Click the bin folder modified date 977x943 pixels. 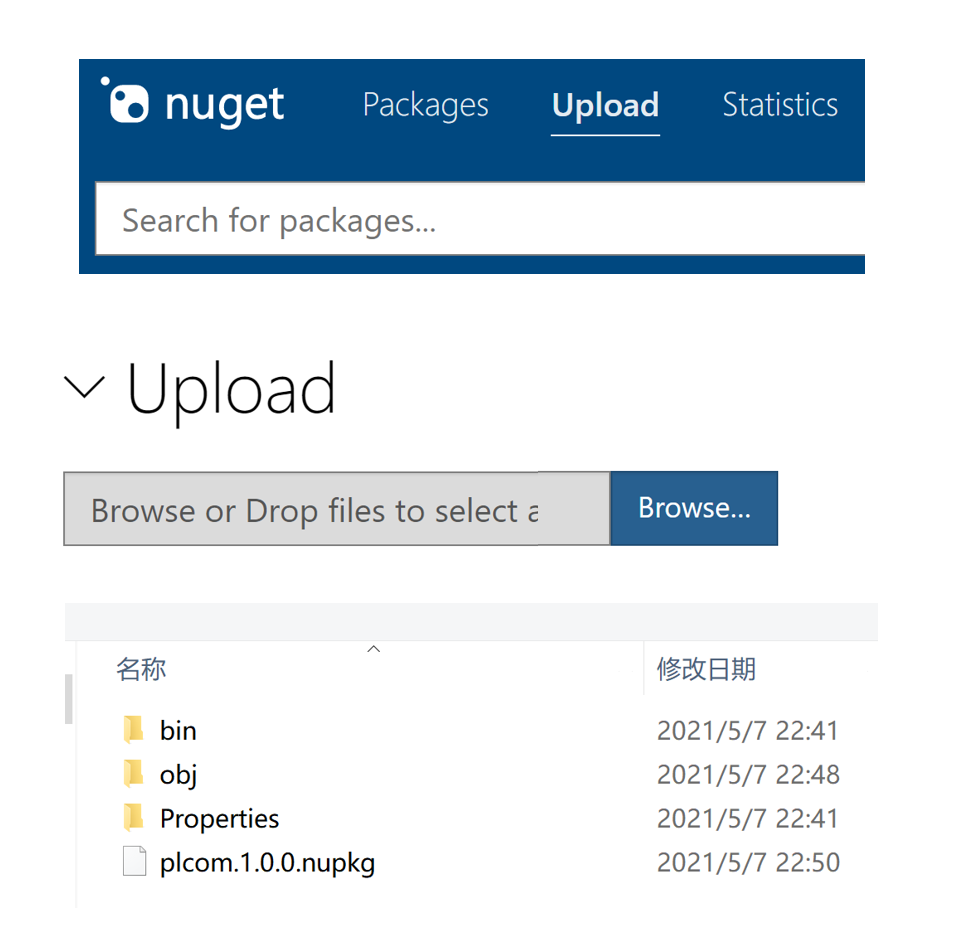coord(747,730)
